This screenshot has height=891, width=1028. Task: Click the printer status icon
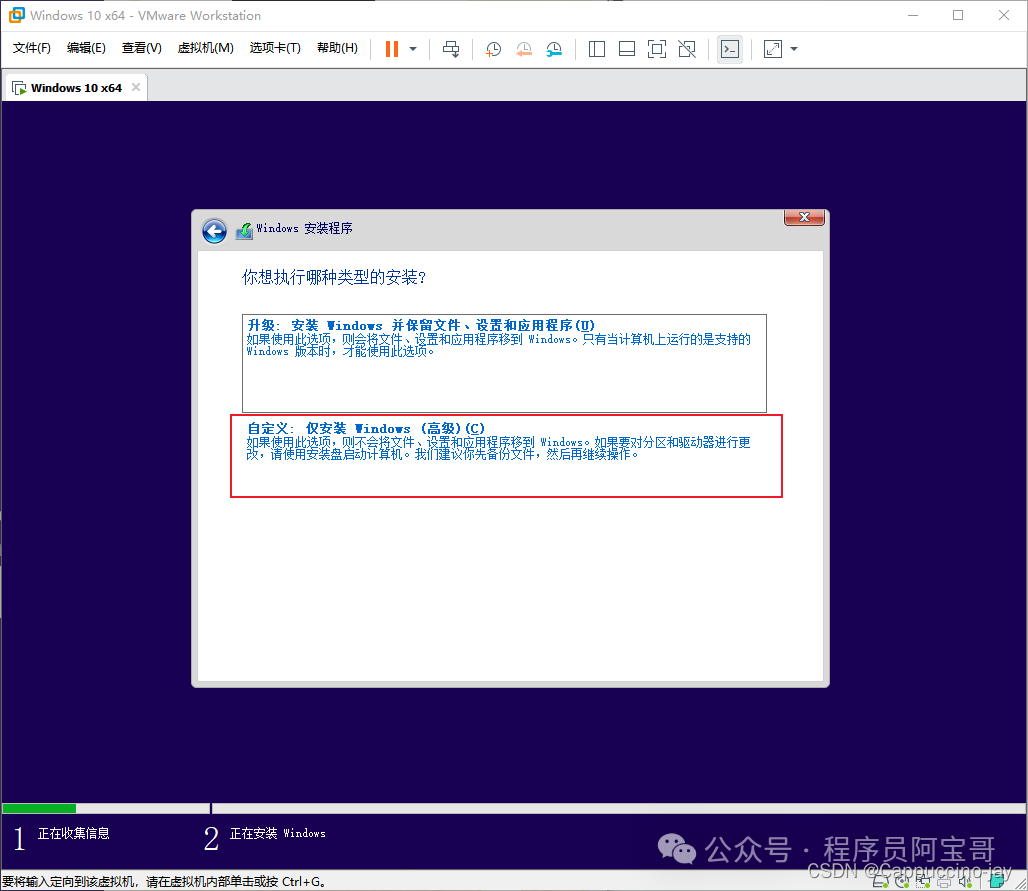944,882
